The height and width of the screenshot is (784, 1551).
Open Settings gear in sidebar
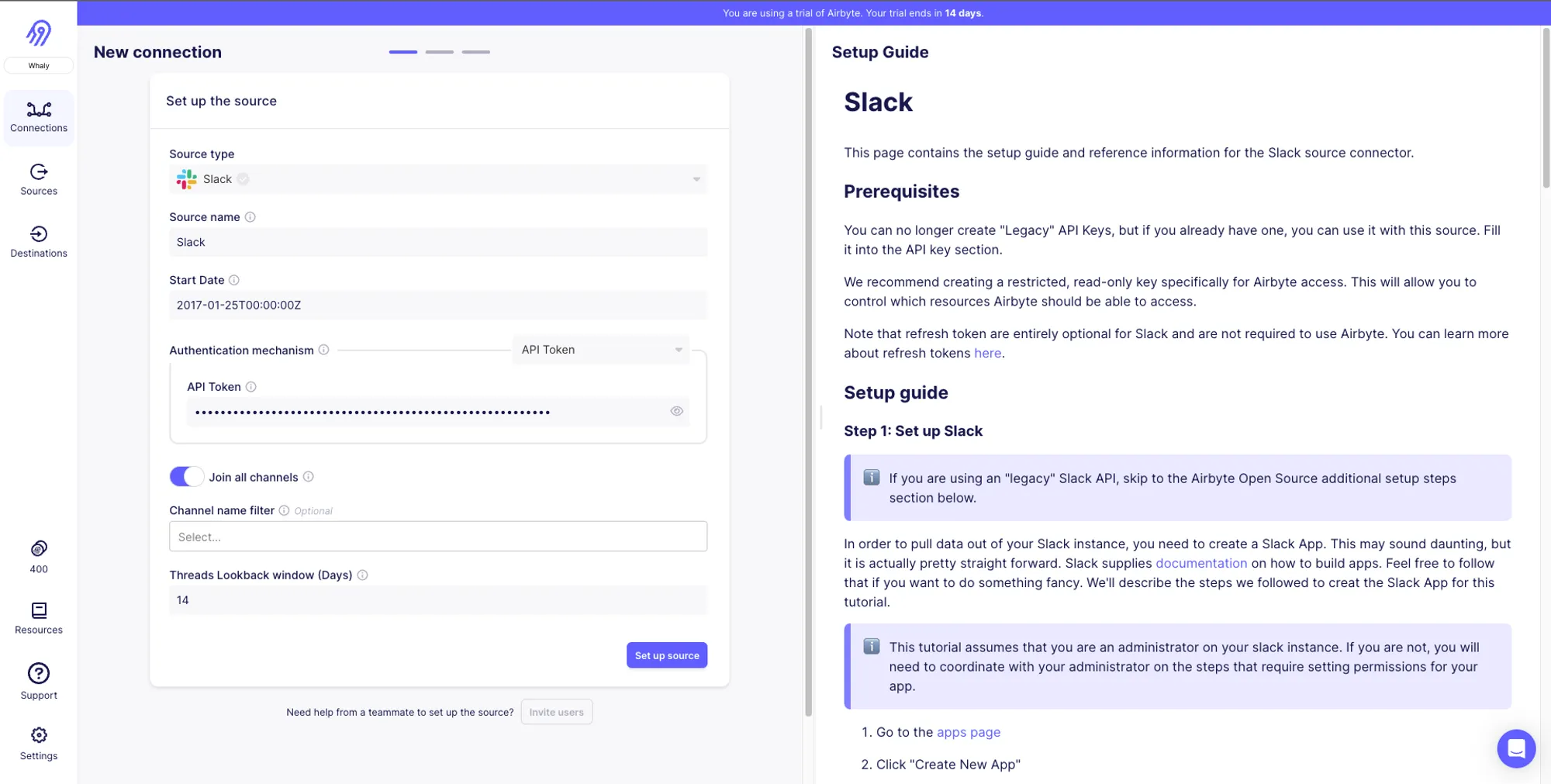pyautogui.click(x=39, y=735)
